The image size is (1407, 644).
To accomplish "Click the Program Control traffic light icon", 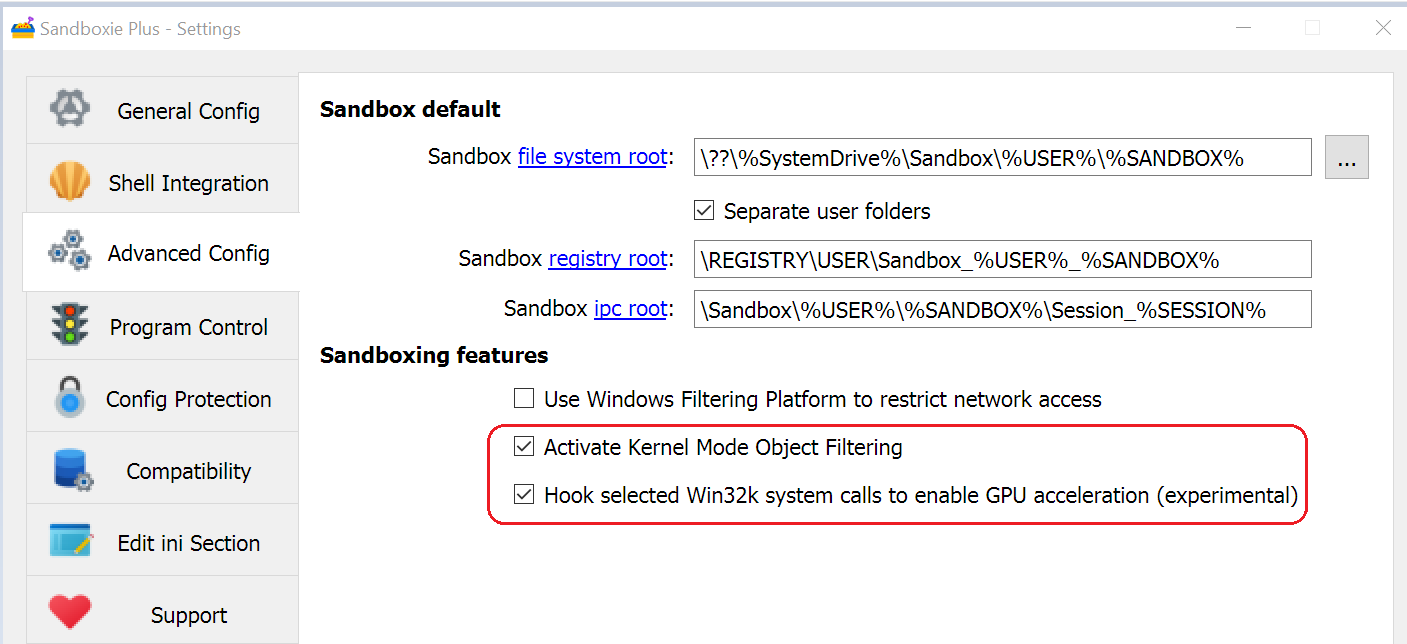I will [x=70, y=326].
